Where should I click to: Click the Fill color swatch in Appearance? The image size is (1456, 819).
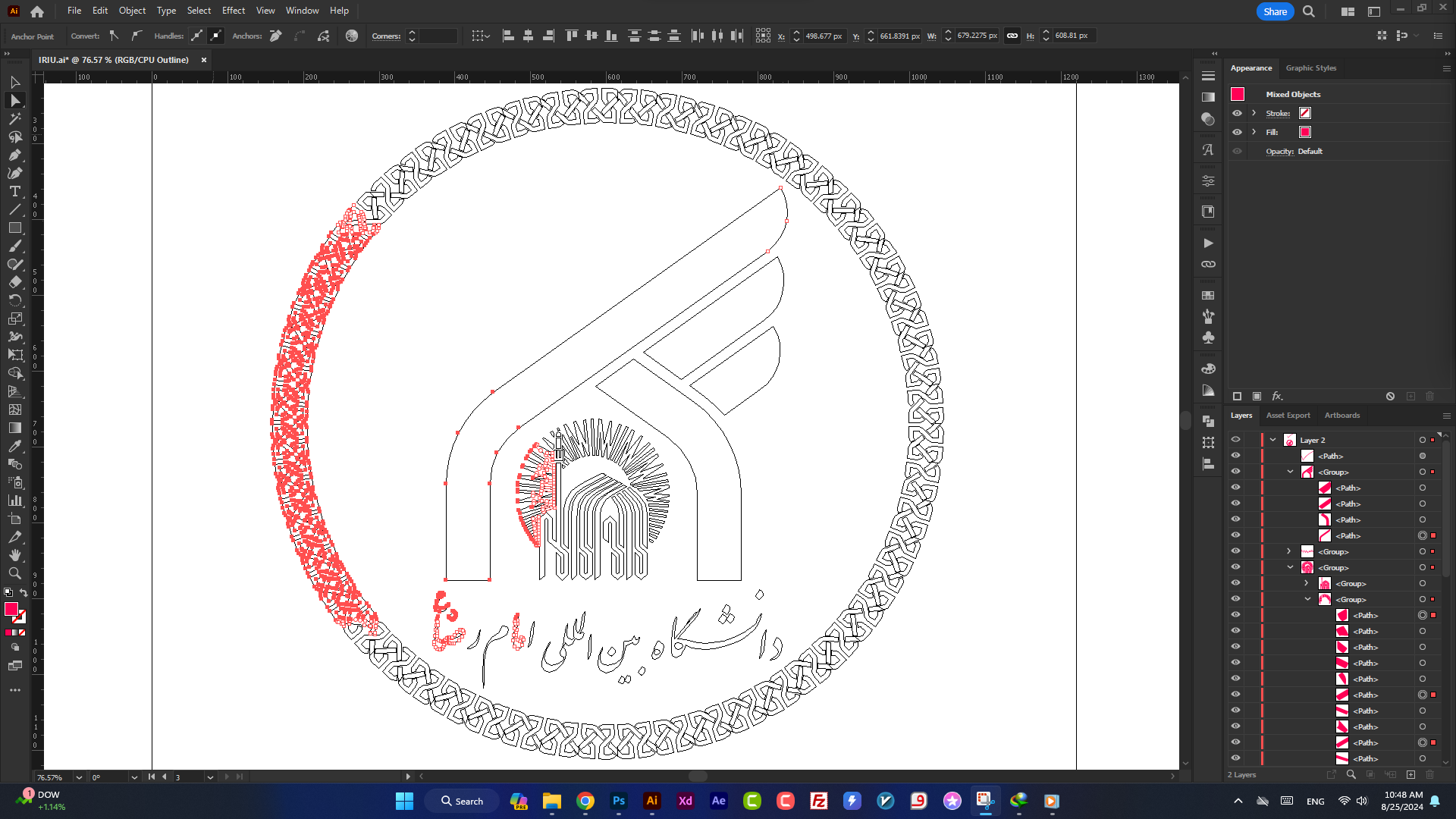coord(1304,132)
